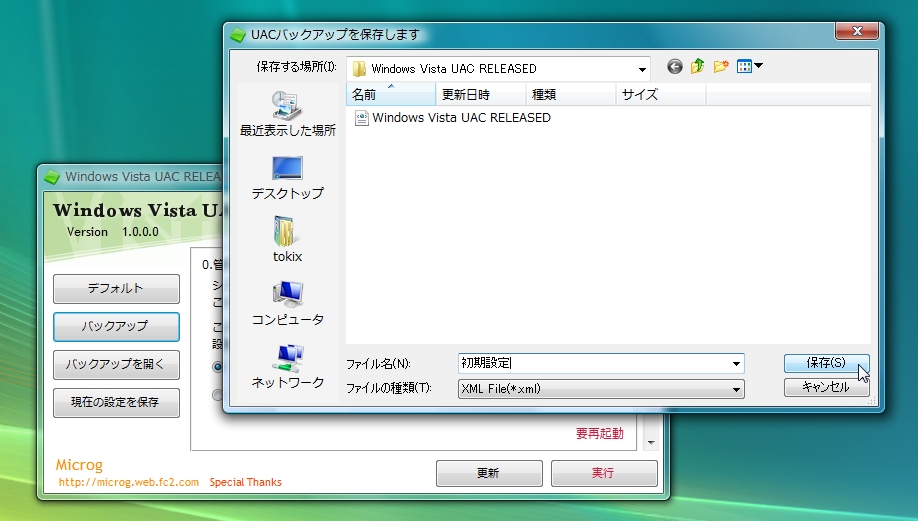Sort by 更新日時 column header
Screen dimensions: 918x521
pos(481,94)
